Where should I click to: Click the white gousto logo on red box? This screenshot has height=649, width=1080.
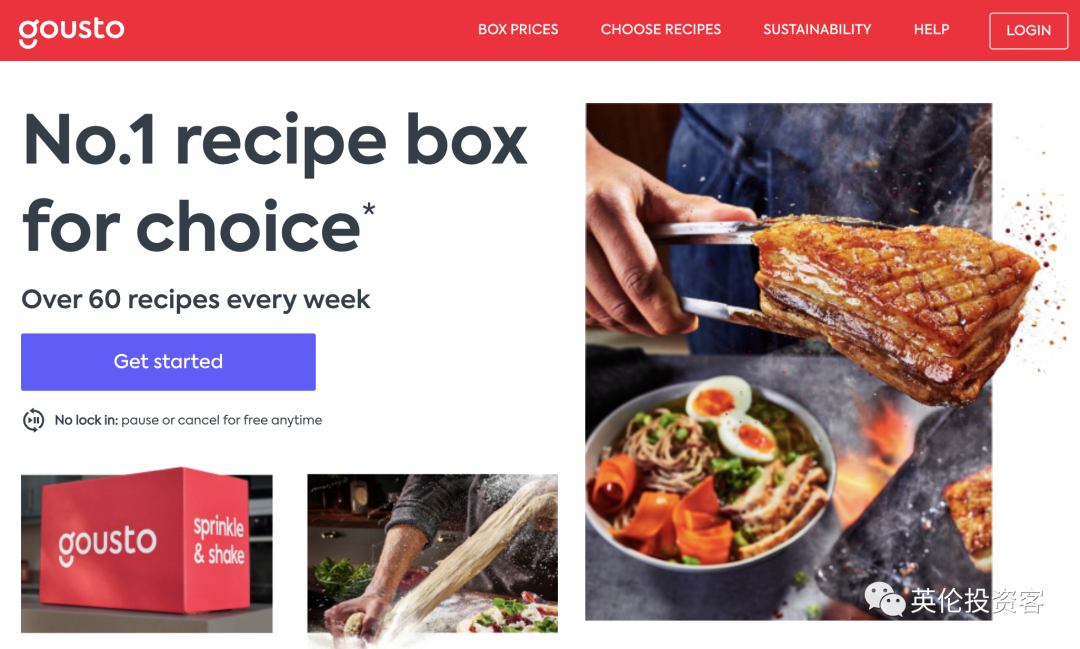pyautogui.click(x=107, y=544)
